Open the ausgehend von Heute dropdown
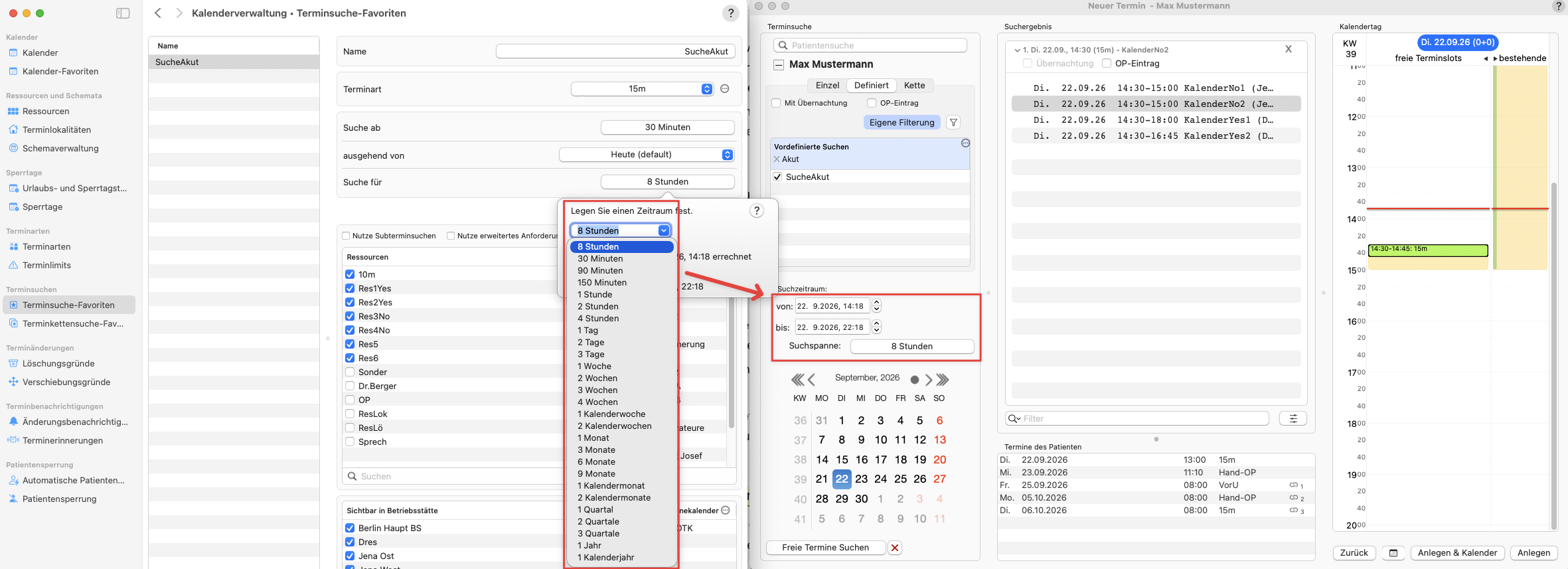 [647, 155]
